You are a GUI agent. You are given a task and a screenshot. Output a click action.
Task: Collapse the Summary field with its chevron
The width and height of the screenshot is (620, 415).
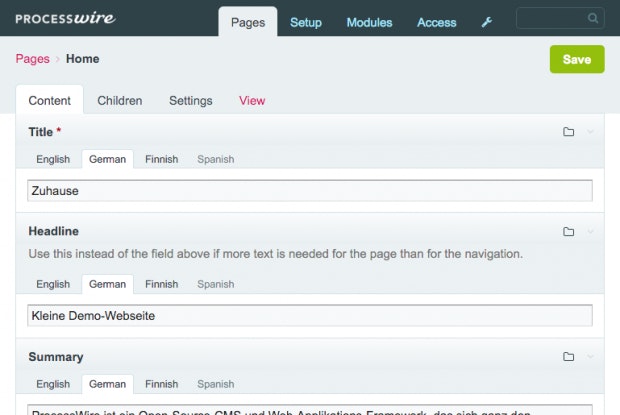coord(590,357)
